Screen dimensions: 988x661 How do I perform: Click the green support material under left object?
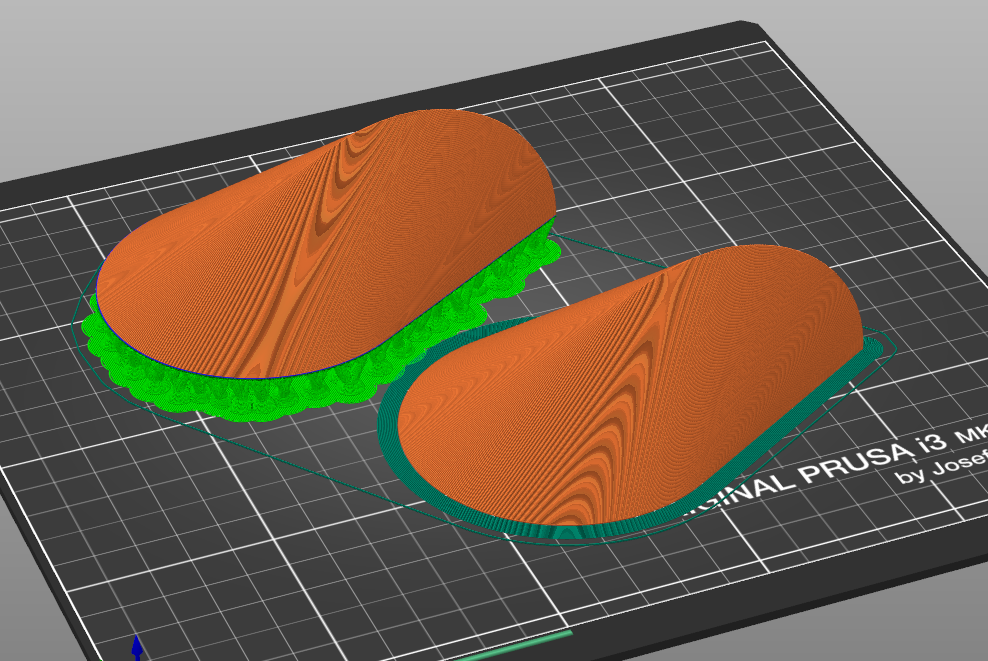[x=250, y=390]
